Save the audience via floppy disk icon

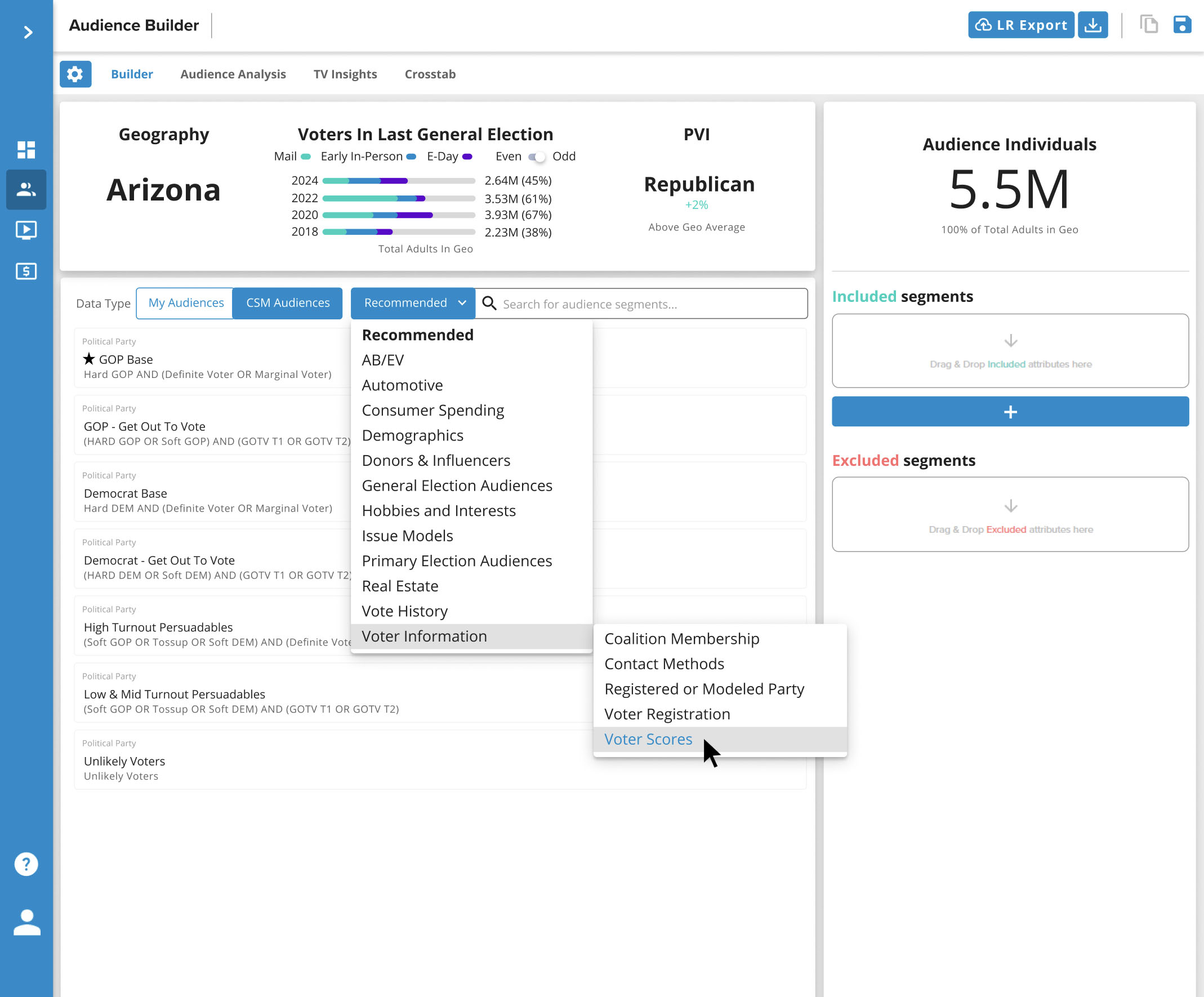1182,24
